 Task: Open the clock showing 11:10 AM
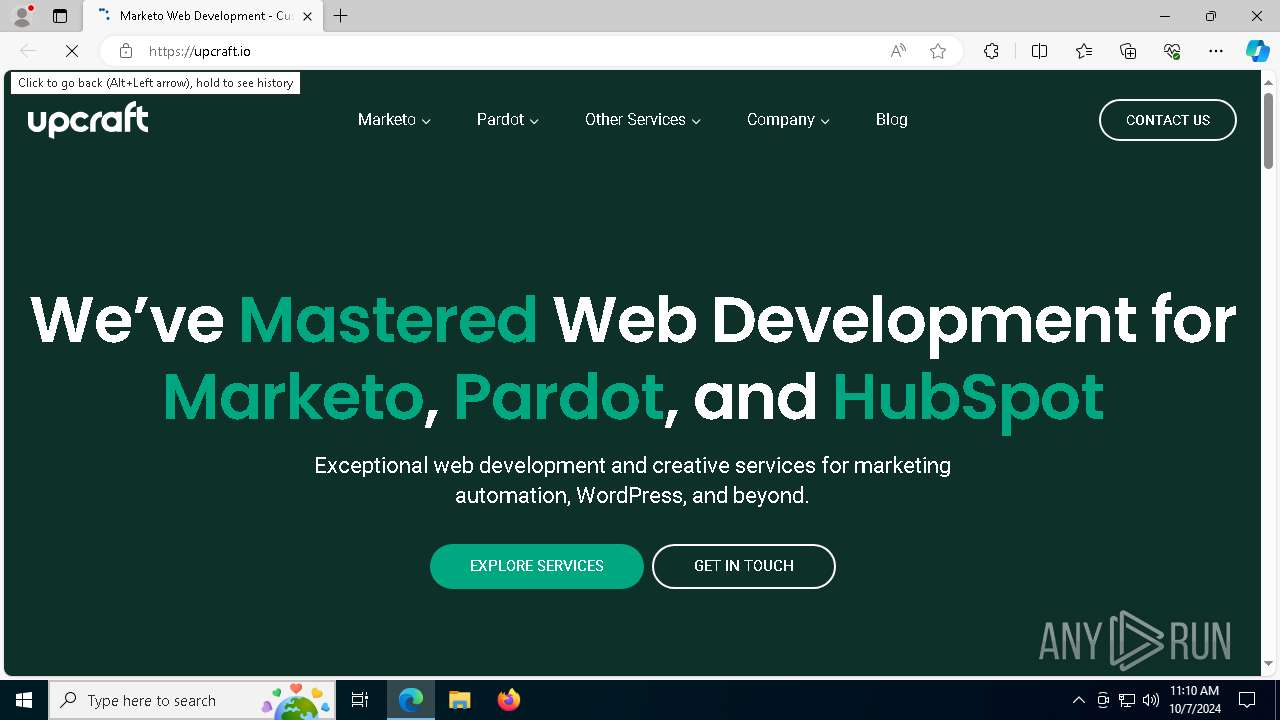pos(1194,700)
